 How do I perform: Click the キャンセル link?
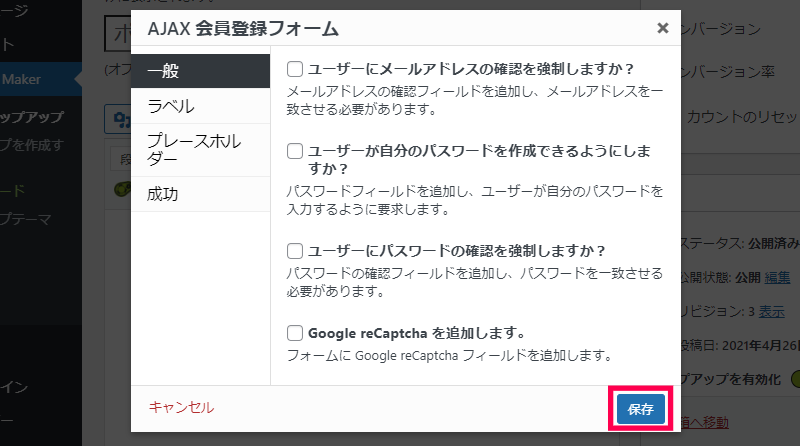(x=181, y=407)
